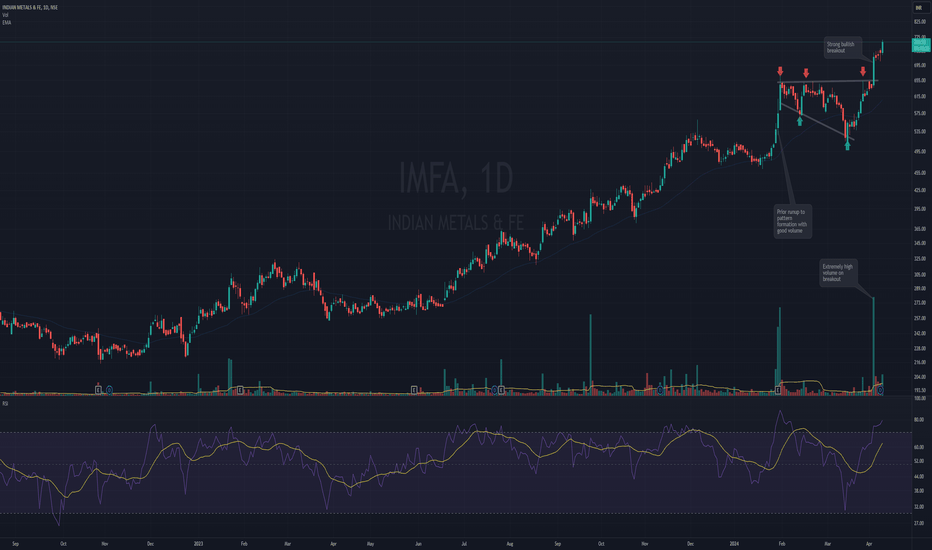Open the INR currency selector
Viewport: 932px width, 550px height.
pos(918,7)
